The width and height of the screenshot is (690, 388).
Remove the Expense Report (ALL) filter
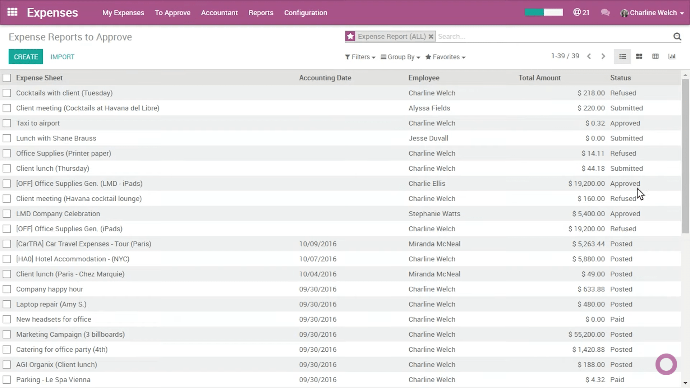(431, 37)
